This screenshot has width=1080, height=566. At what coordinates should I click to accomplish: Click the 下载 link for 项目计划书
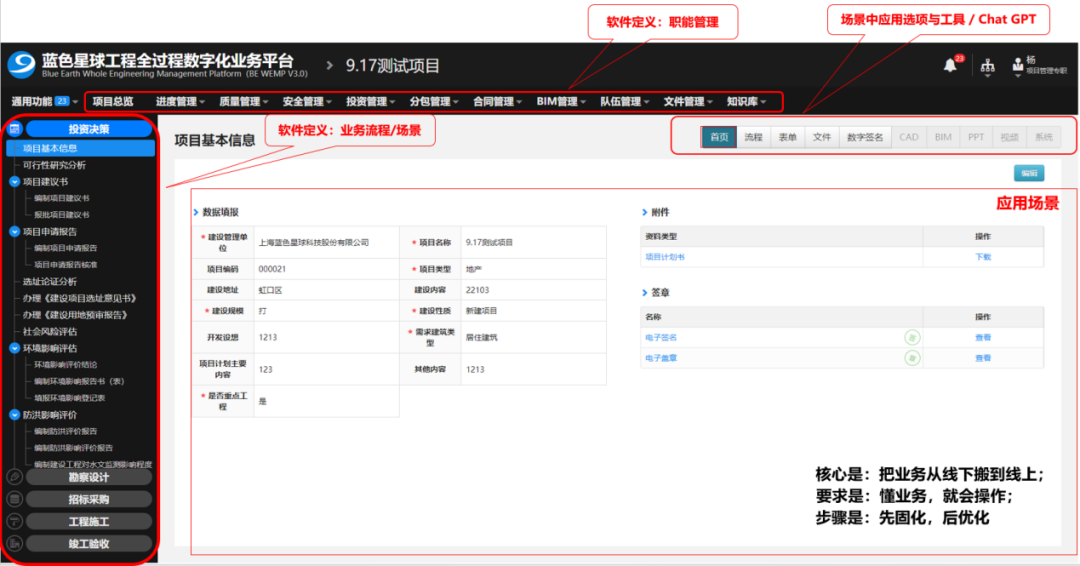tap(983, 257)
